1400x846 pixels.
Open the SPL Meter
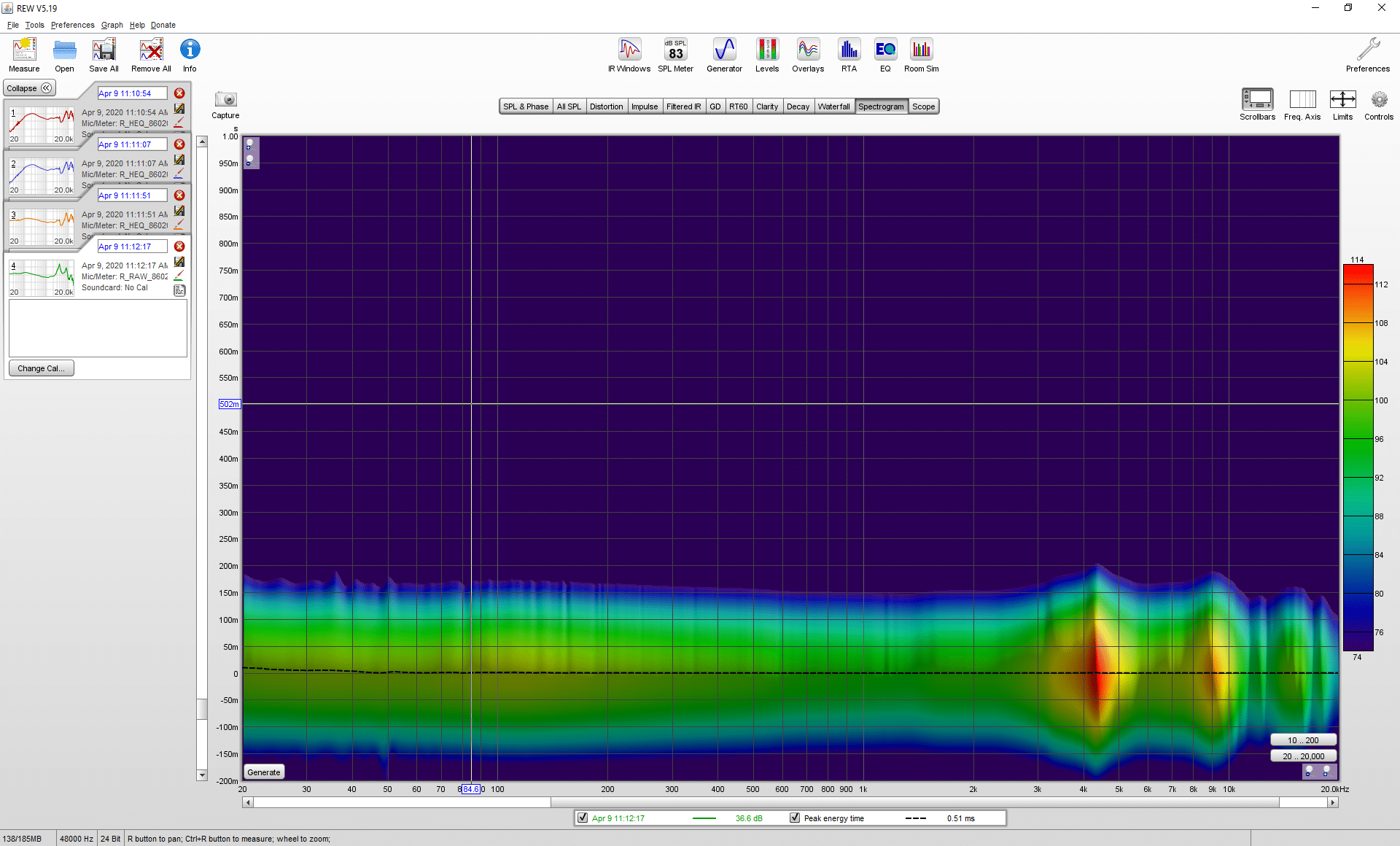[675, 55]
